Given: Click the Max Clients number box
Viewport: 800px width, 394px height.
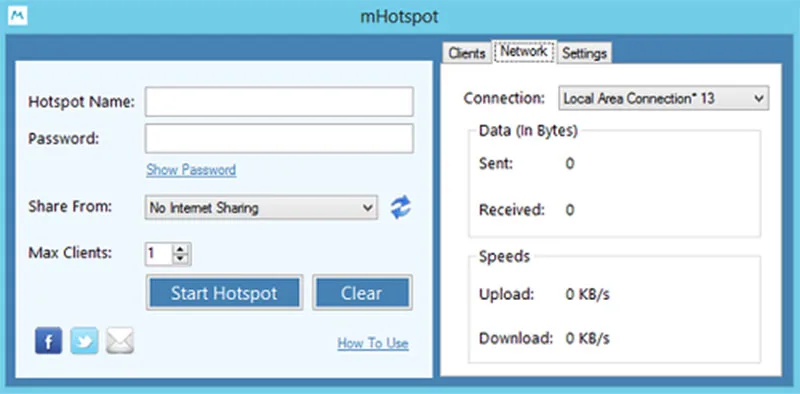Looking at the screenshot, I should 159,254.
